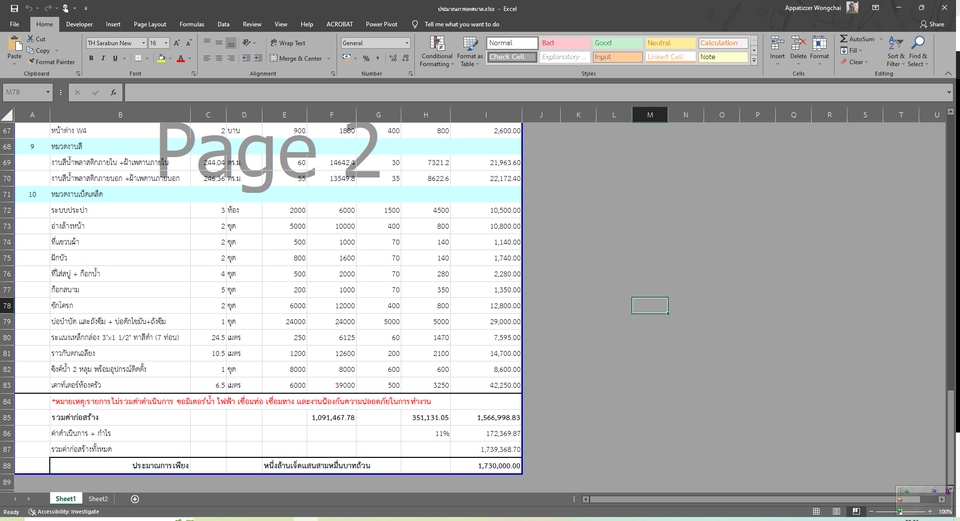Switch to Page Break Preview view icon

856,511
